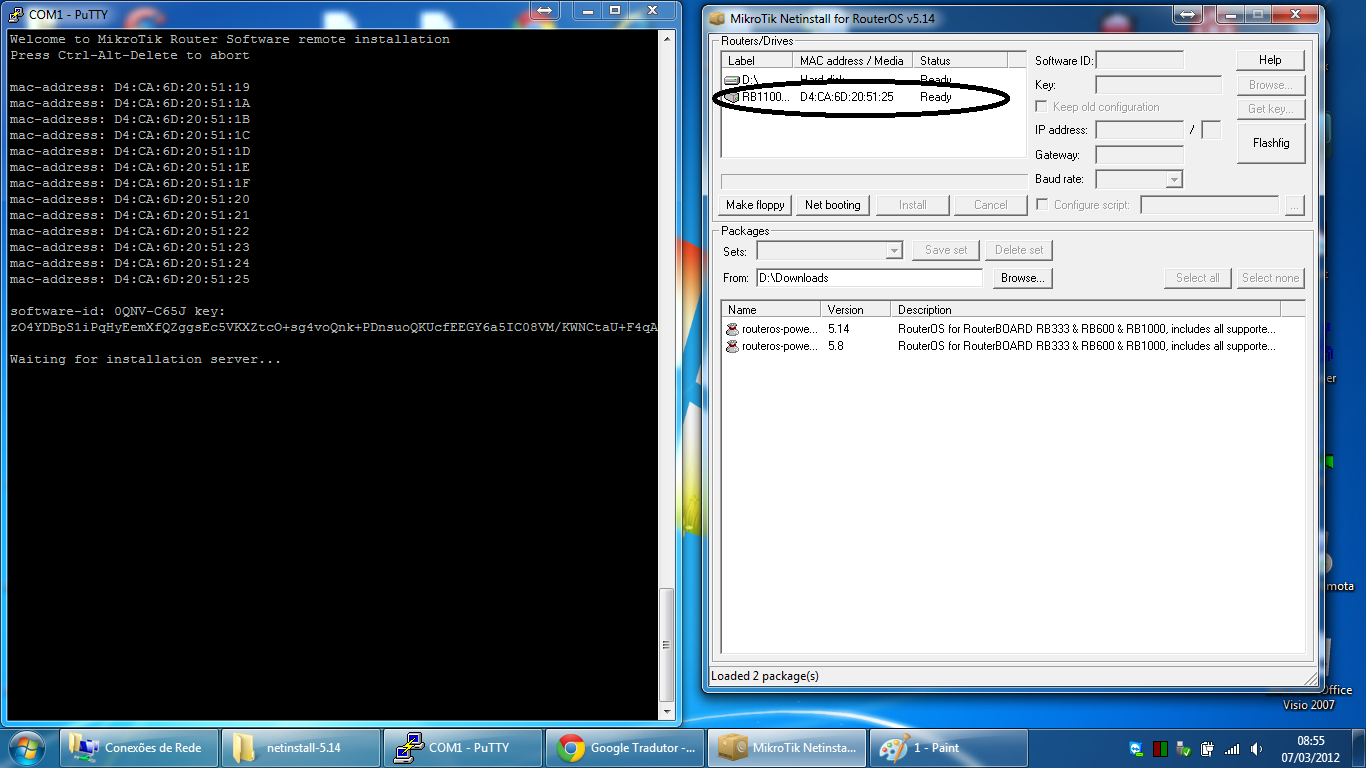
Task: Activate MikroTik Netinstall taskbar button
Action: 787,748
